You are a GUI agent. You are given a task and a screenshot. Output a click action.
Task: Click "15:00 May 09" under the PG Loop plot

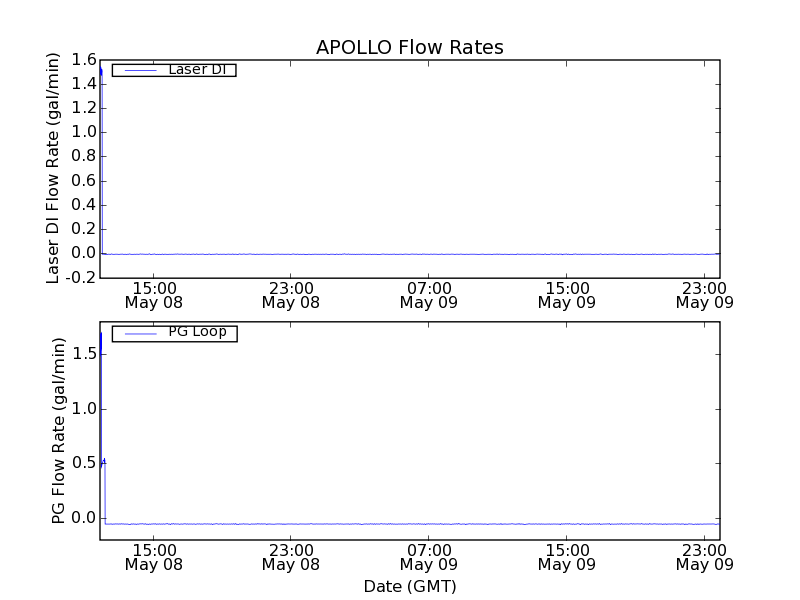click(567, 558)
